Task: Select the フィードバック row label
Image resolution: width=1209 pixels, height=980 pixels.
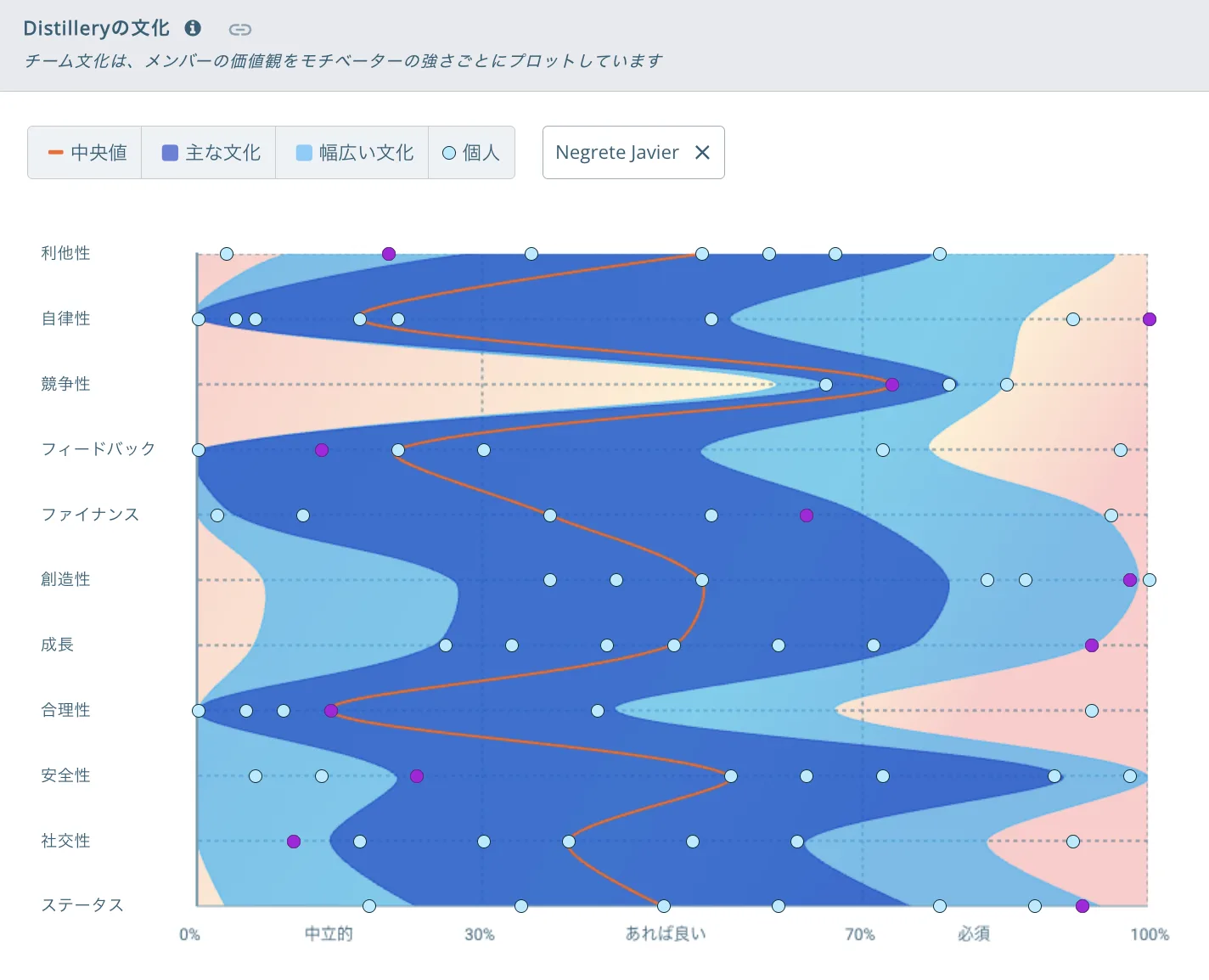Action: [98, 448]
